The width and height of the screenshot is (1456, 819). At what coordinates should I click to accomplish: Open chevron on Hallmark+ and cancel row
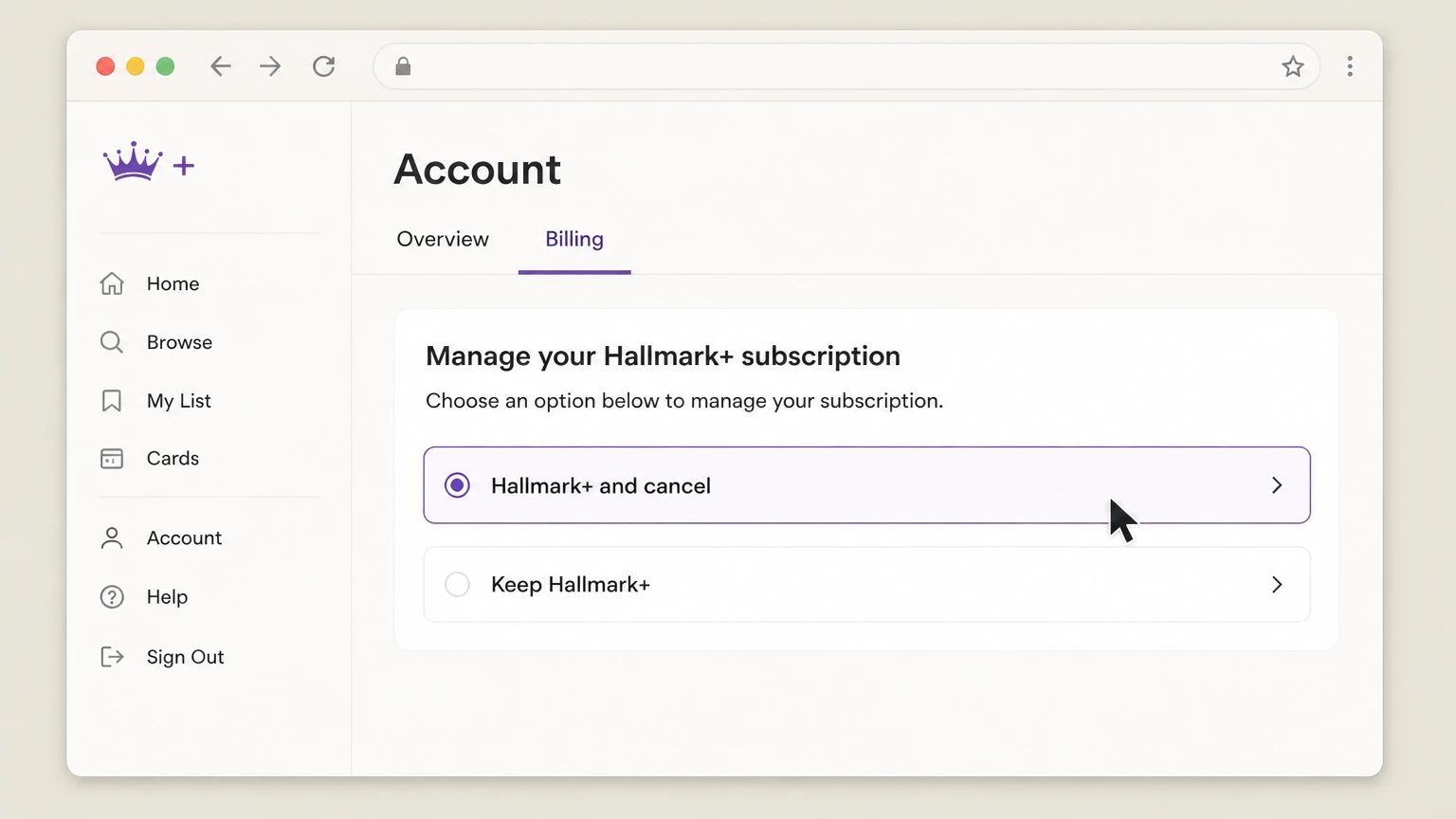[x=1277, y=485]
